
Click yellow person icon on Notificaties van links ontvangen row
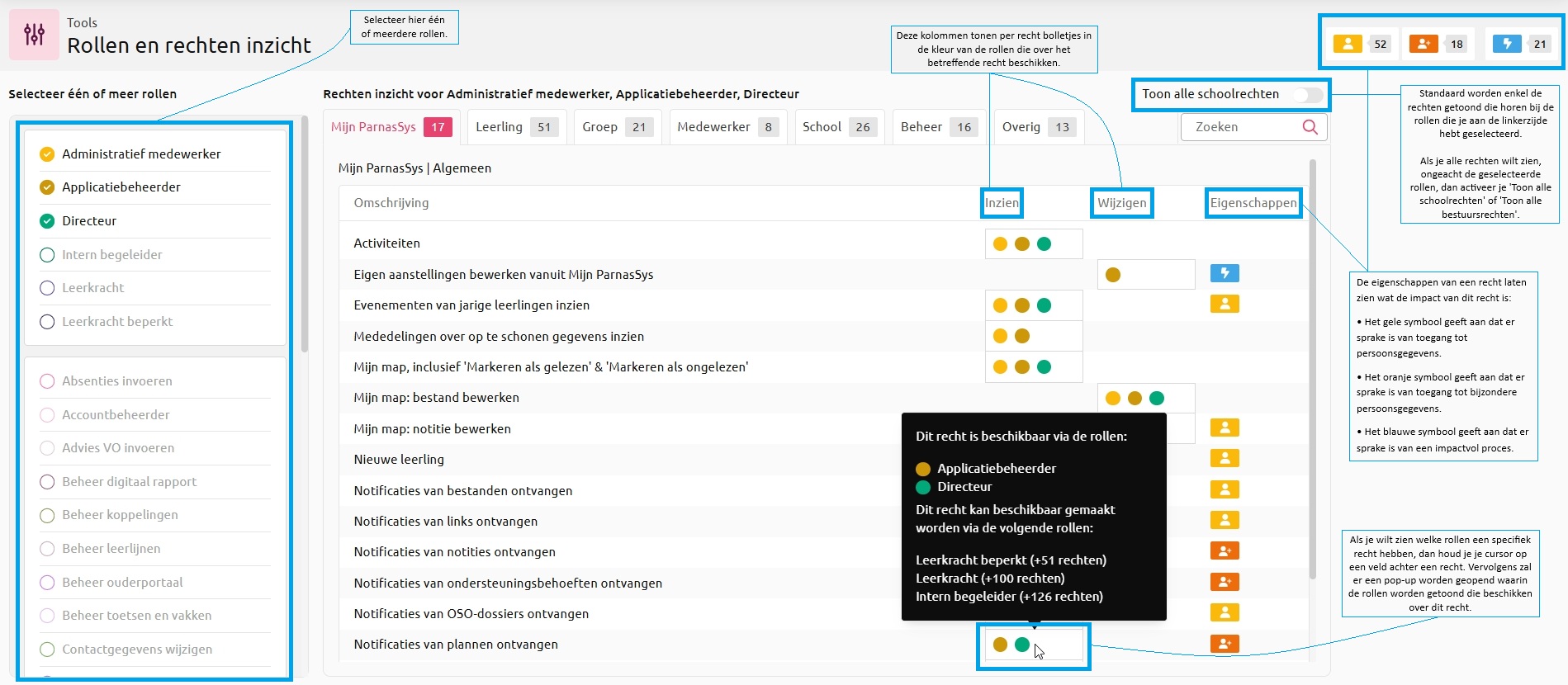1225,520
